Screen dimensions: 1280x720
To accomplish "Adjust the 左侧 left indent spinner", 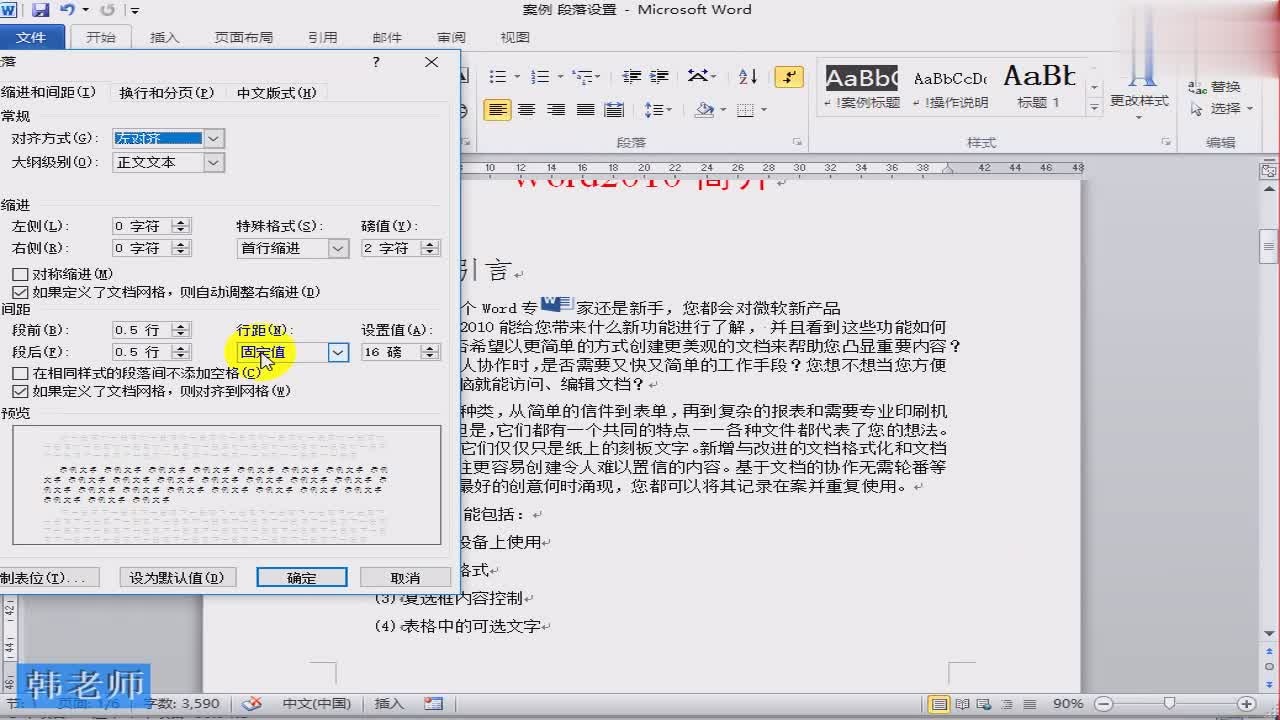I will (180, 226).
